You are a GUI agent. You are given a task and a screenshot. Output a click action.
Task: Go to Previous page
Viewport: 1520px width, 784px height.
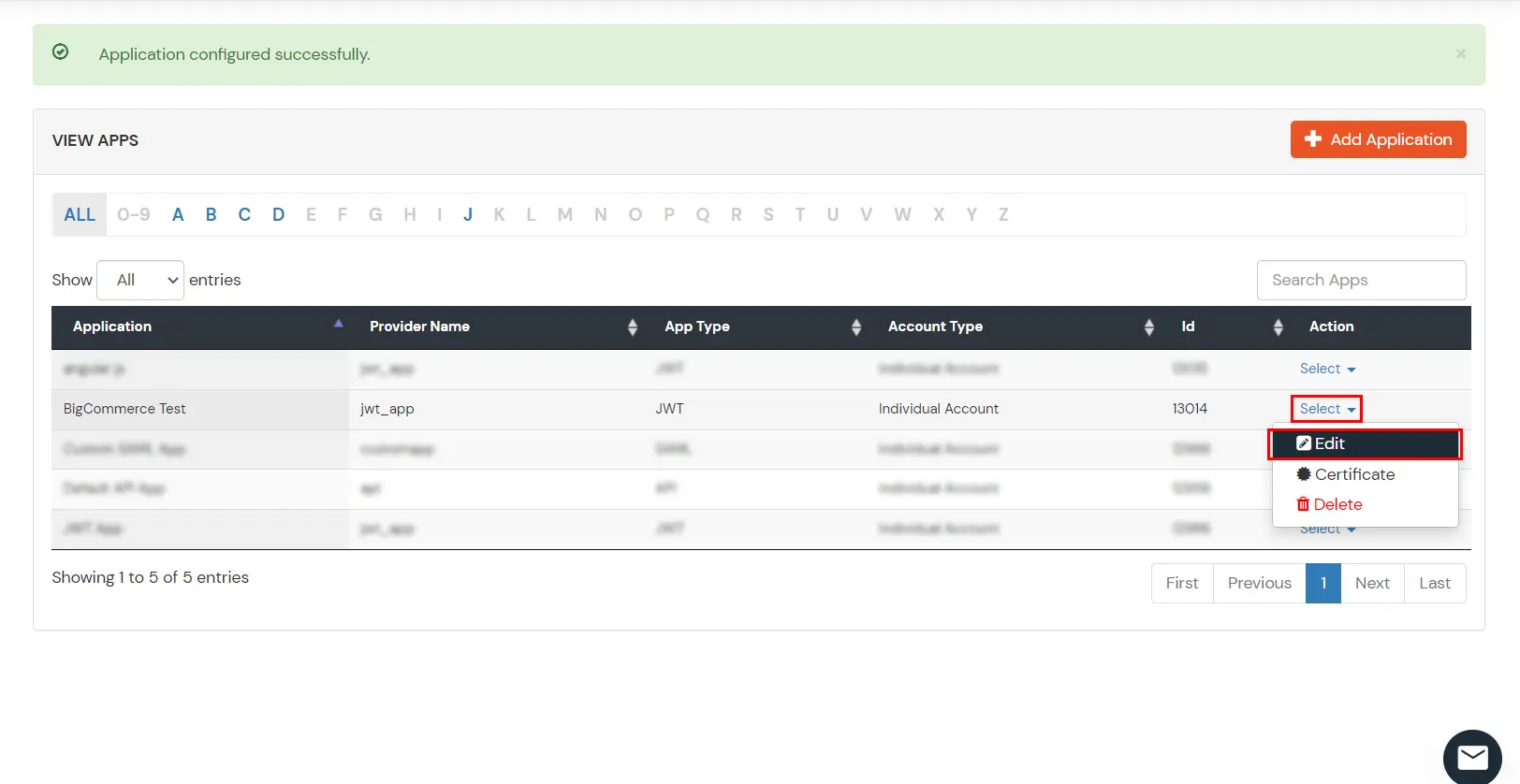click(1260, 583)
